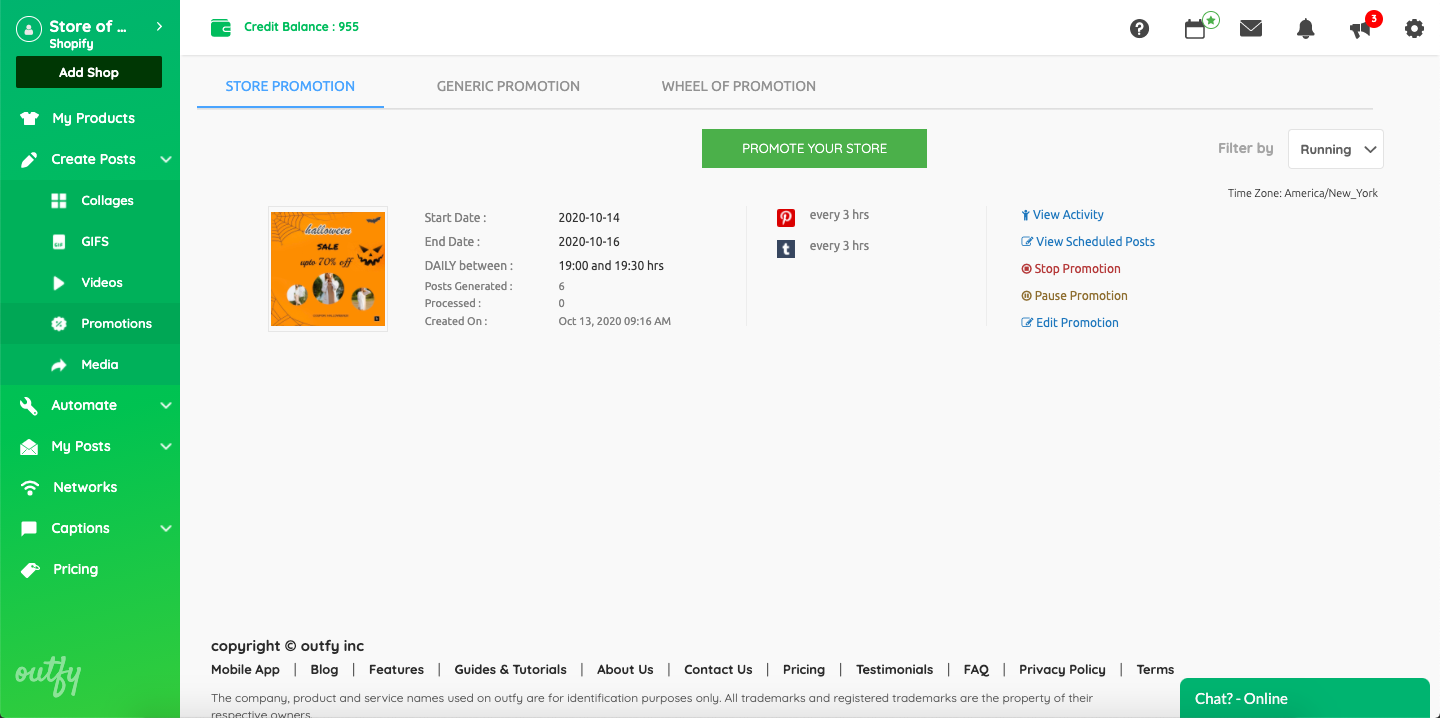1440x718 pixels.
Task: Click the credit balance wallet icon
Action: 221,28
